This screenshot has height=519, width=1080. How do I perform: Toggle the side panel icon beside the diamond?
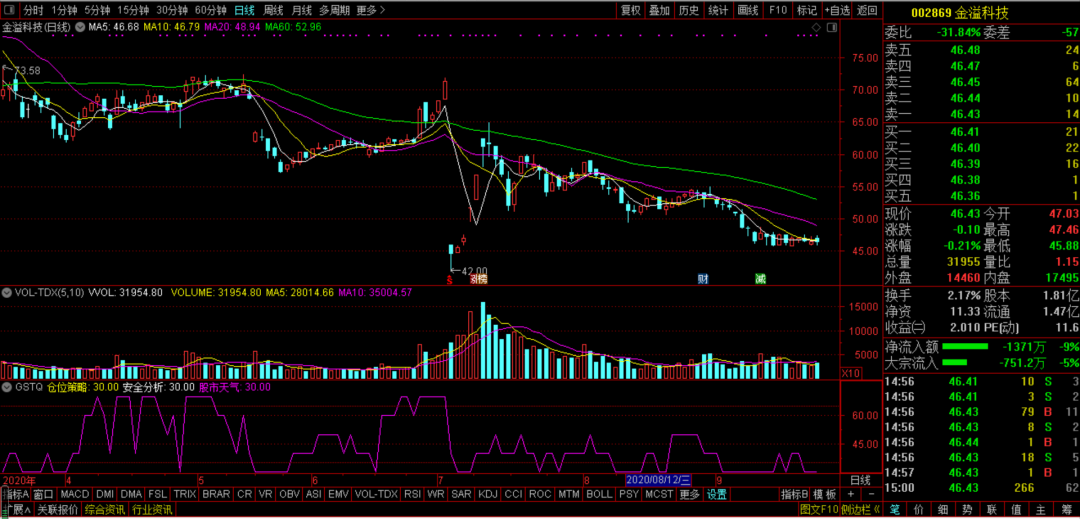[833, 27]
